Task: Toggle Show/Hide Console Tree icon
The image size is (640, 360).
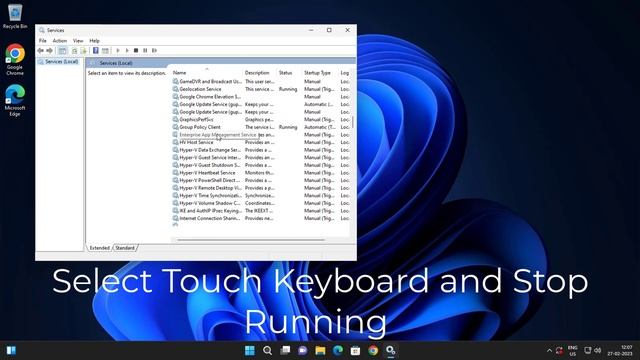Action: click(62, 50)
